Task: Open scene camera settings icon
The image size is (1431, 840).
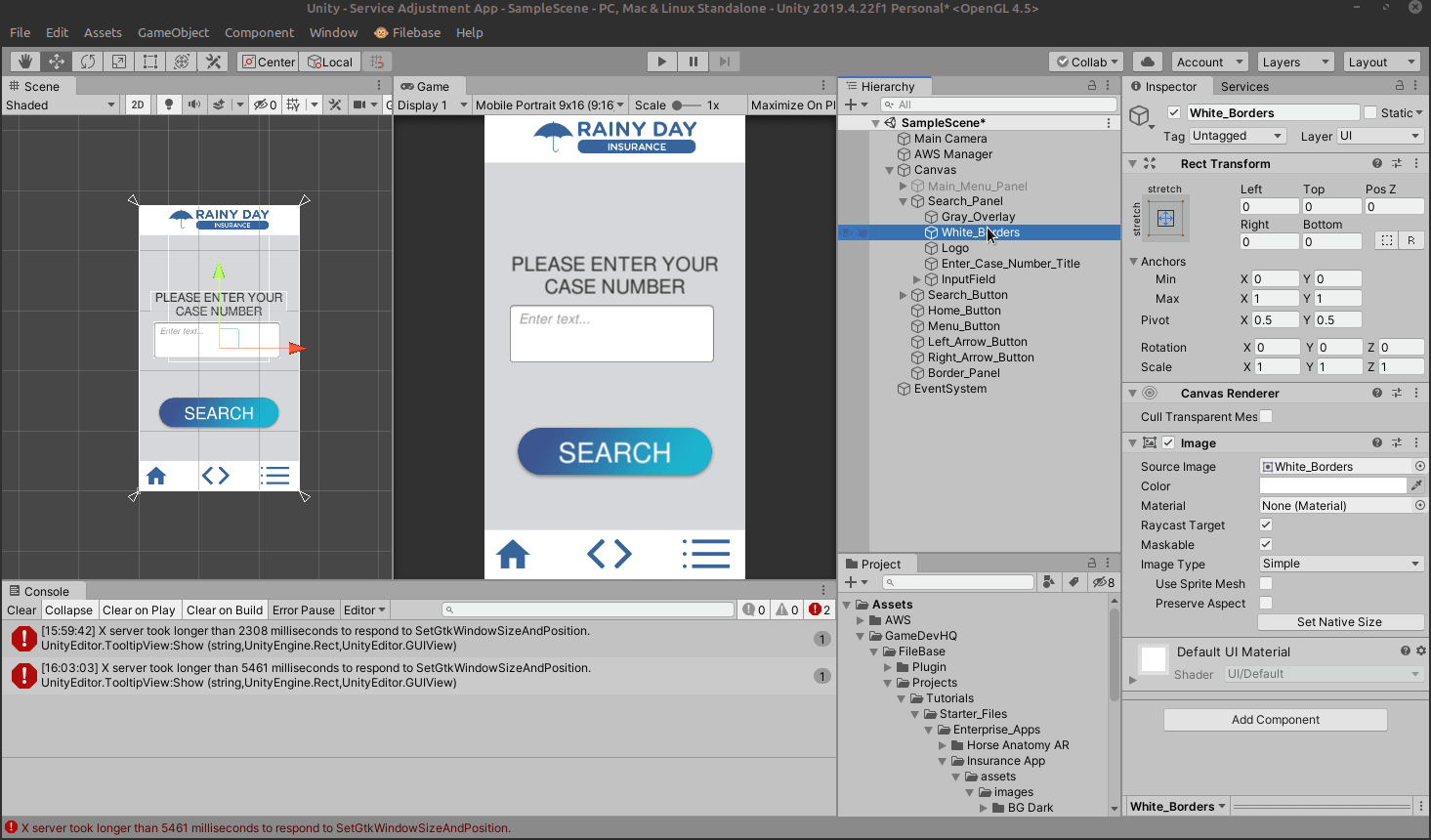Action: tap(359, 105)
